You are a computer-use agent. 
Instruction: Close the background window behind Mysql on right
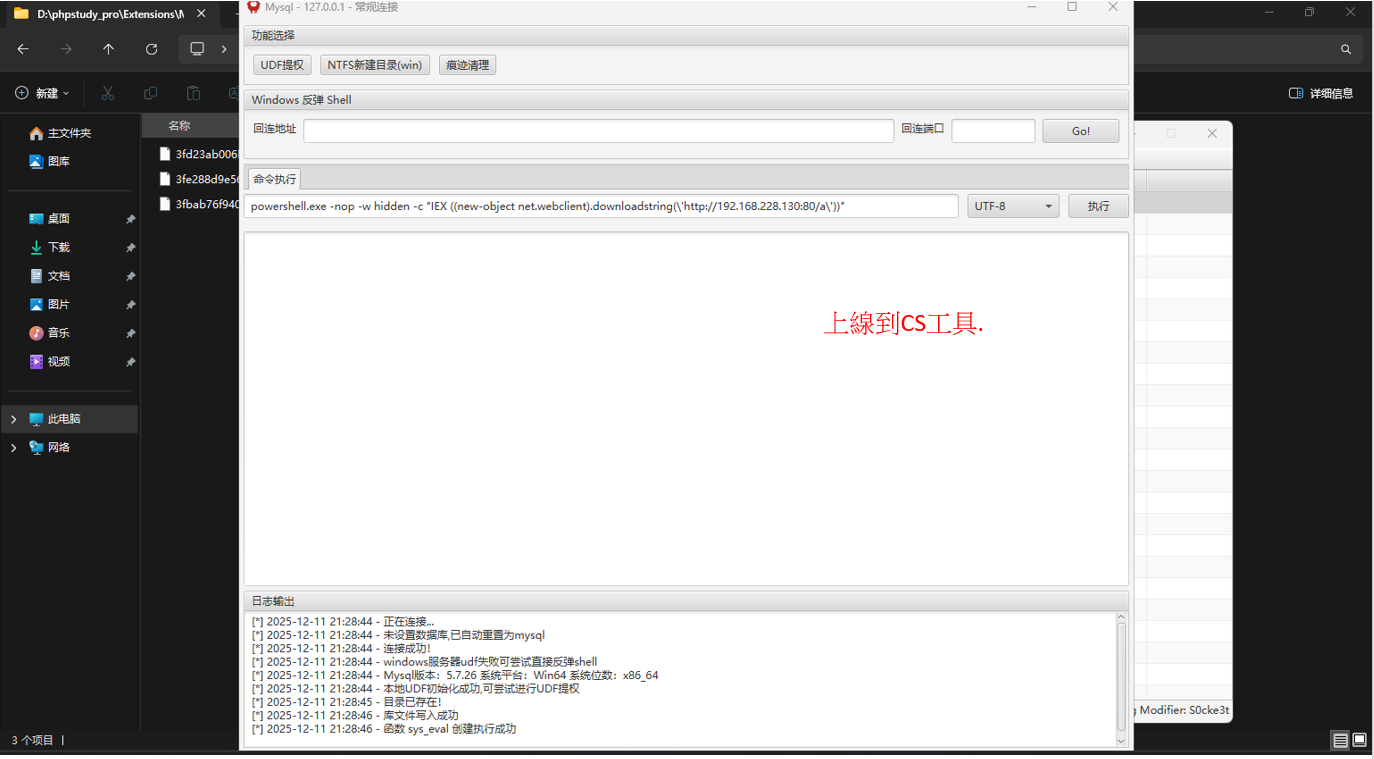[1212, 133]
